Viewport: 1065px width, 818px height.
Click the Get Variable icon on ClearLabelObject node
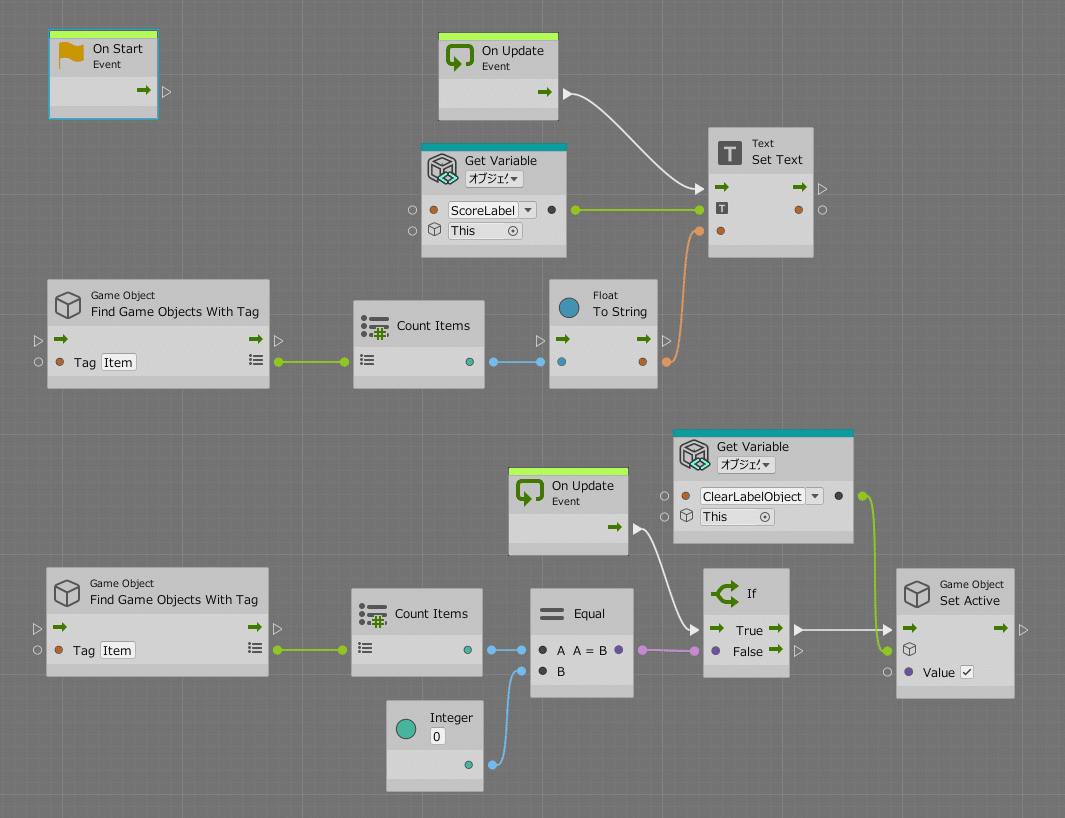pyautogui.click(x=695, y=455)
